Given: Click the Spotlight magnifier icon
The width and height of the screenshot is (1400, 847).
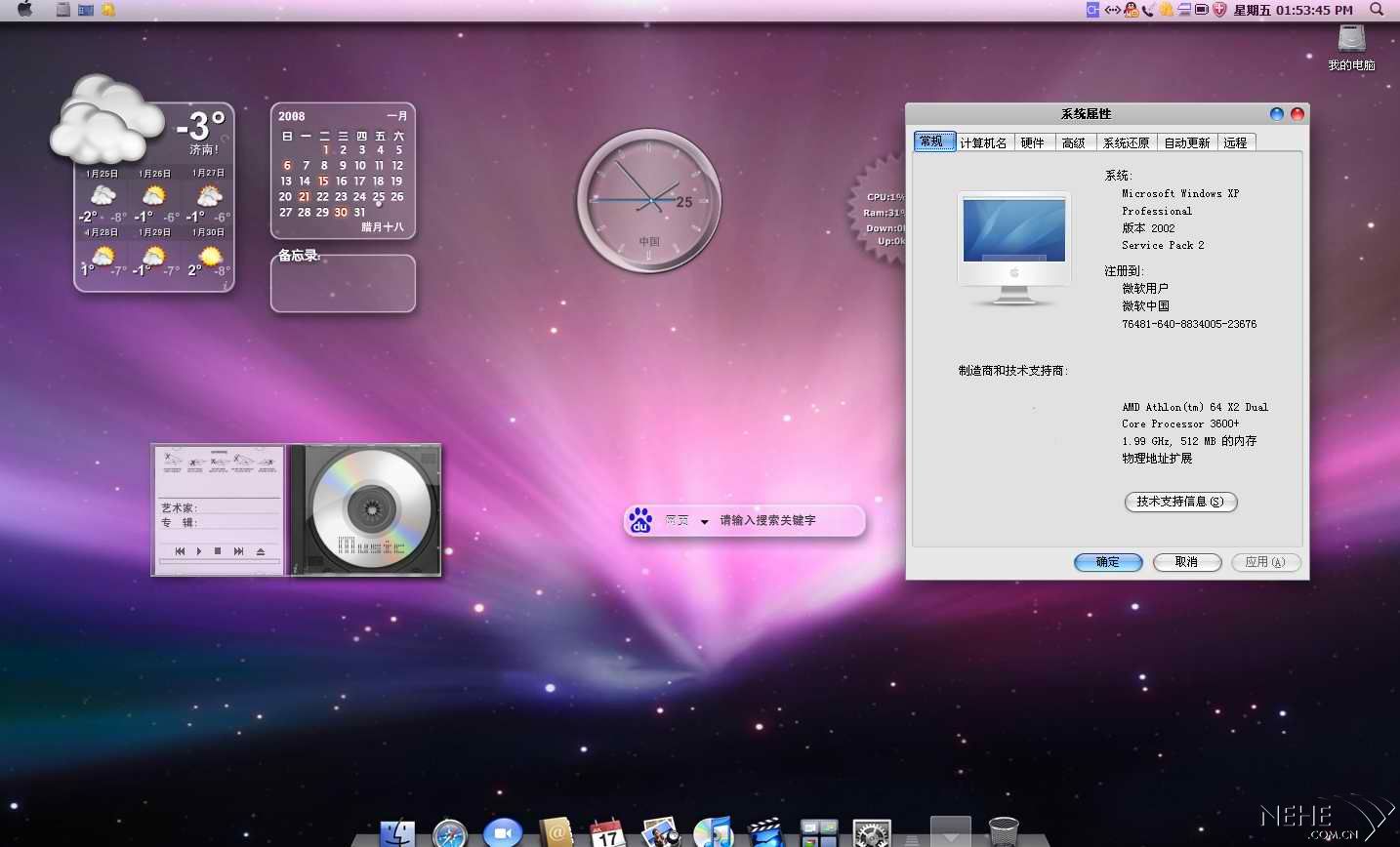Looking at the screenshot, I should pyautogui.click(x=1377, y=10).
